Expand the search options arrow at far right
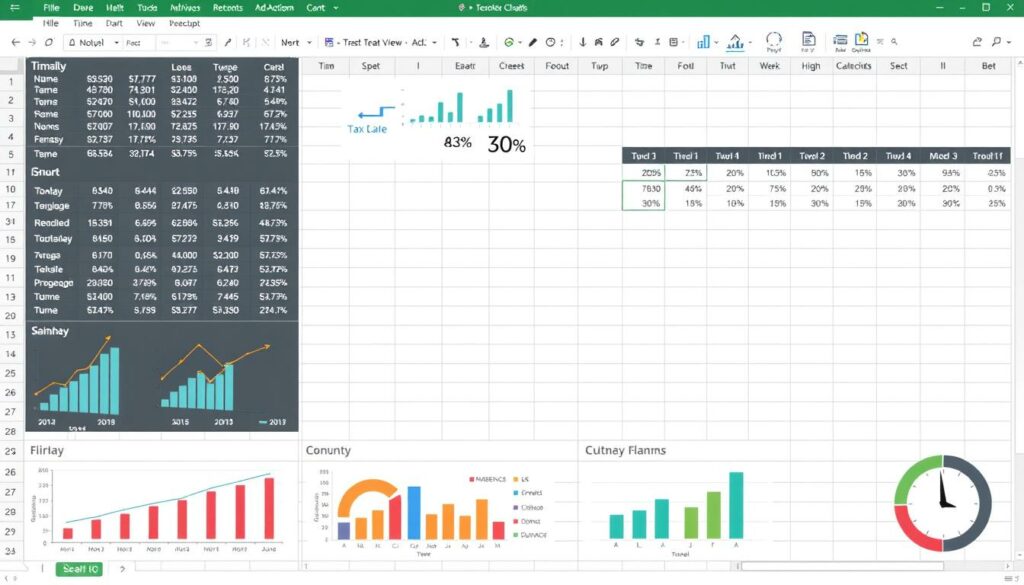 coord(1010,42)
